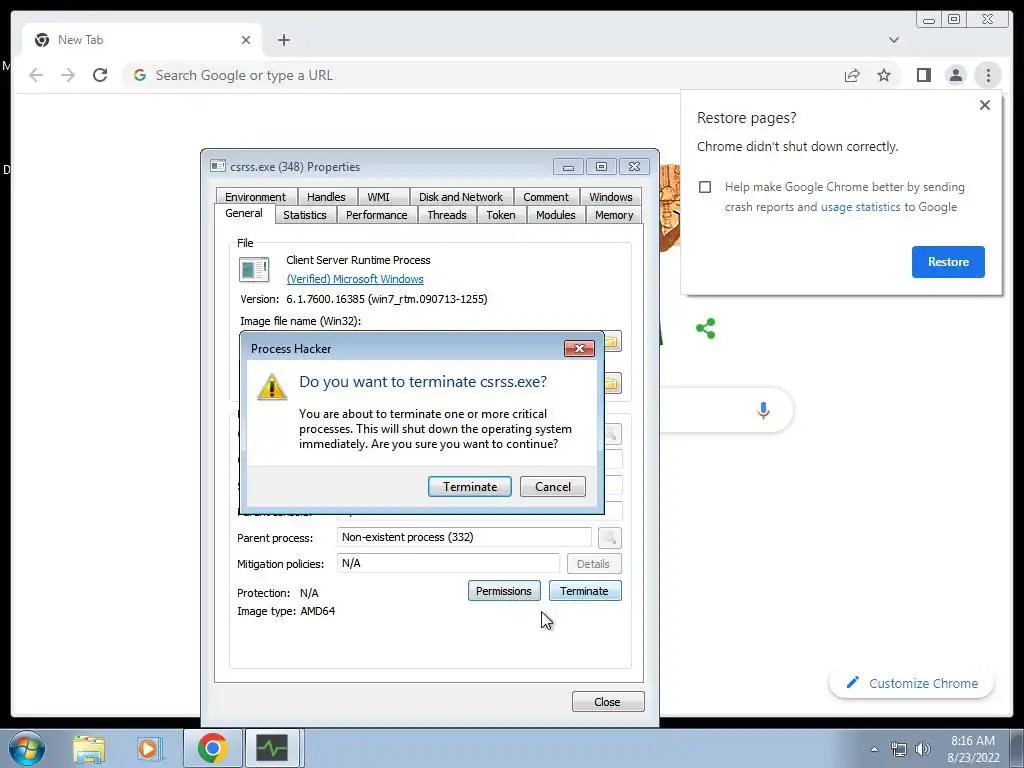Click the Permissions button
This screenshot has height=768, width=1024.
point(504,591)
